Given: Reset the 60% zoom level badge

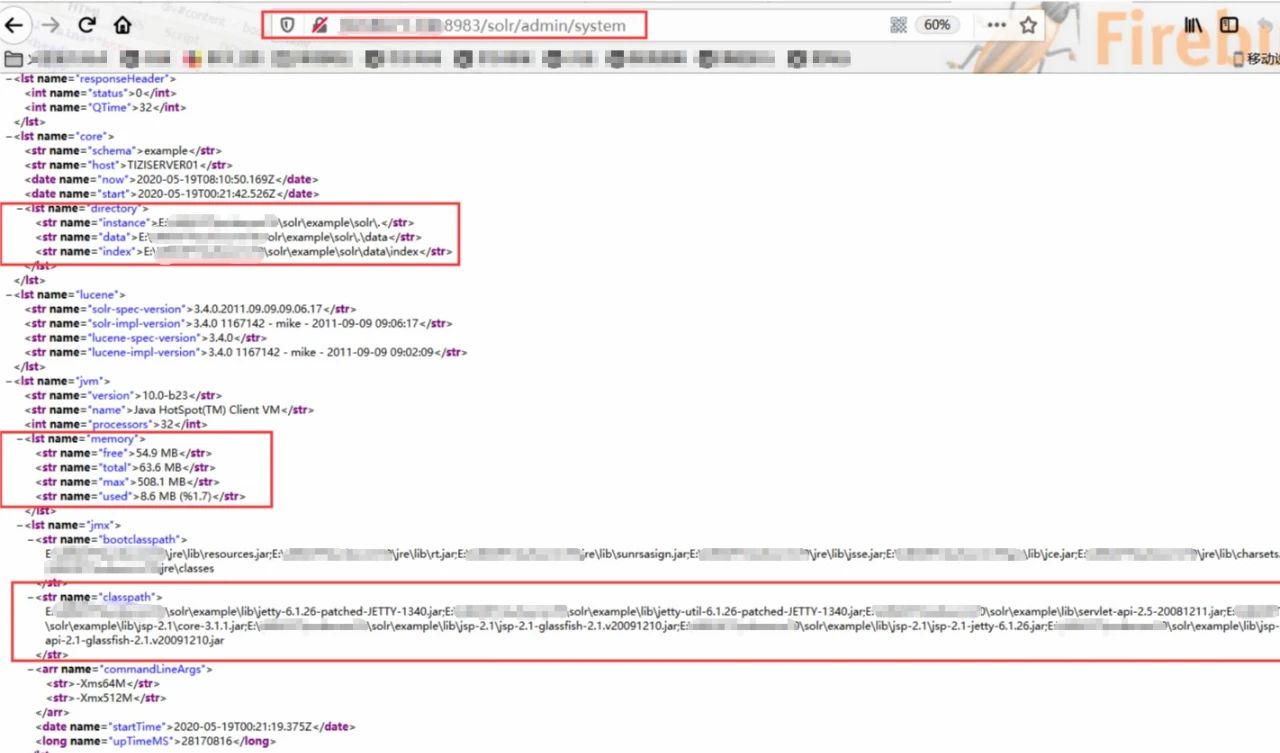Looking at the screenshot, I should (x=937, y=25).
